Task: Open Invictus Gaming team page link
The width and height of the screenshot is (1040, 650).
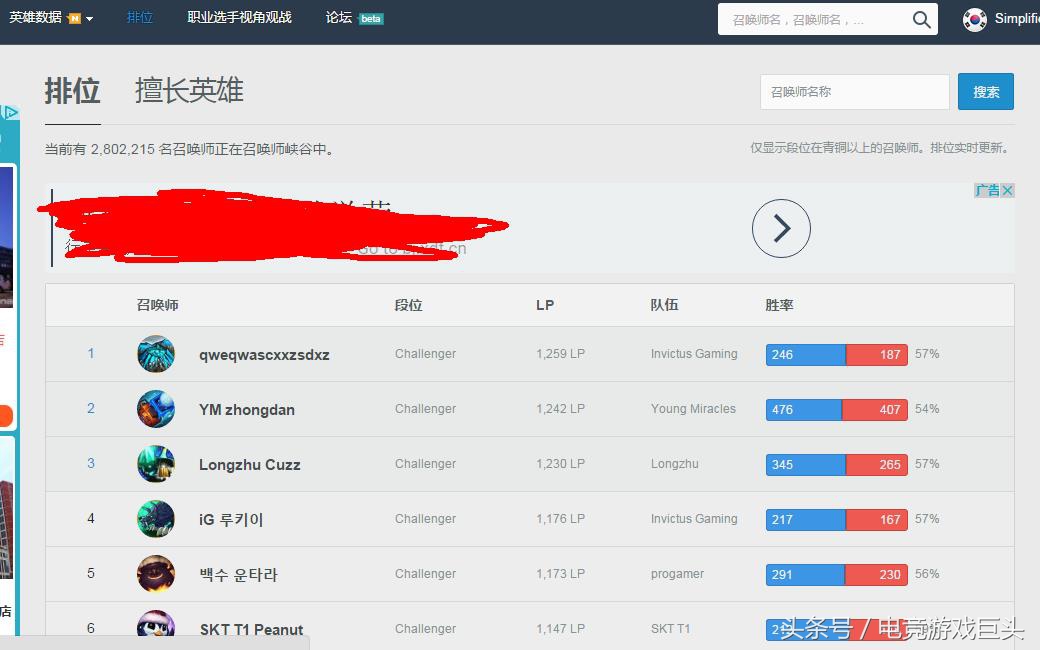Action: tap(694, 354)
